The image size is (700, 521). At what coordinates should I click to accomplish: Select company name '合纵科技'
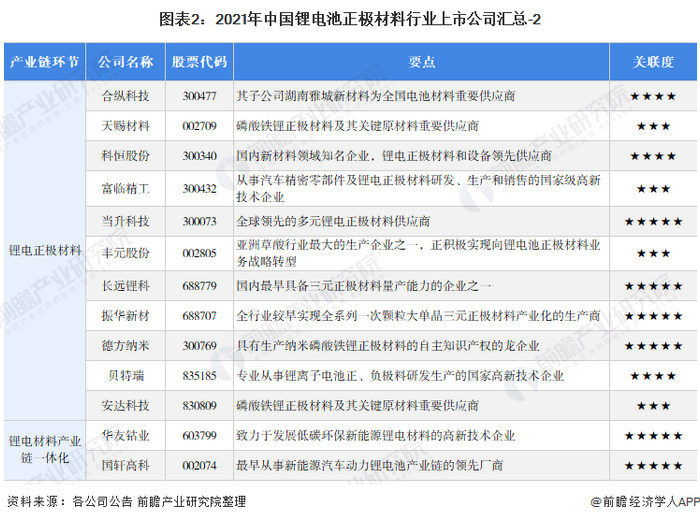click(x=125, y=96)
